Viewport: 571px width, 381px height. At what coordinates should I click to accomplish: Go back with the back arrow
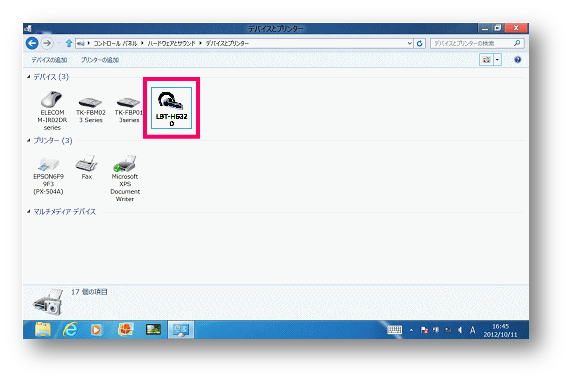click(x=32, y=43)
